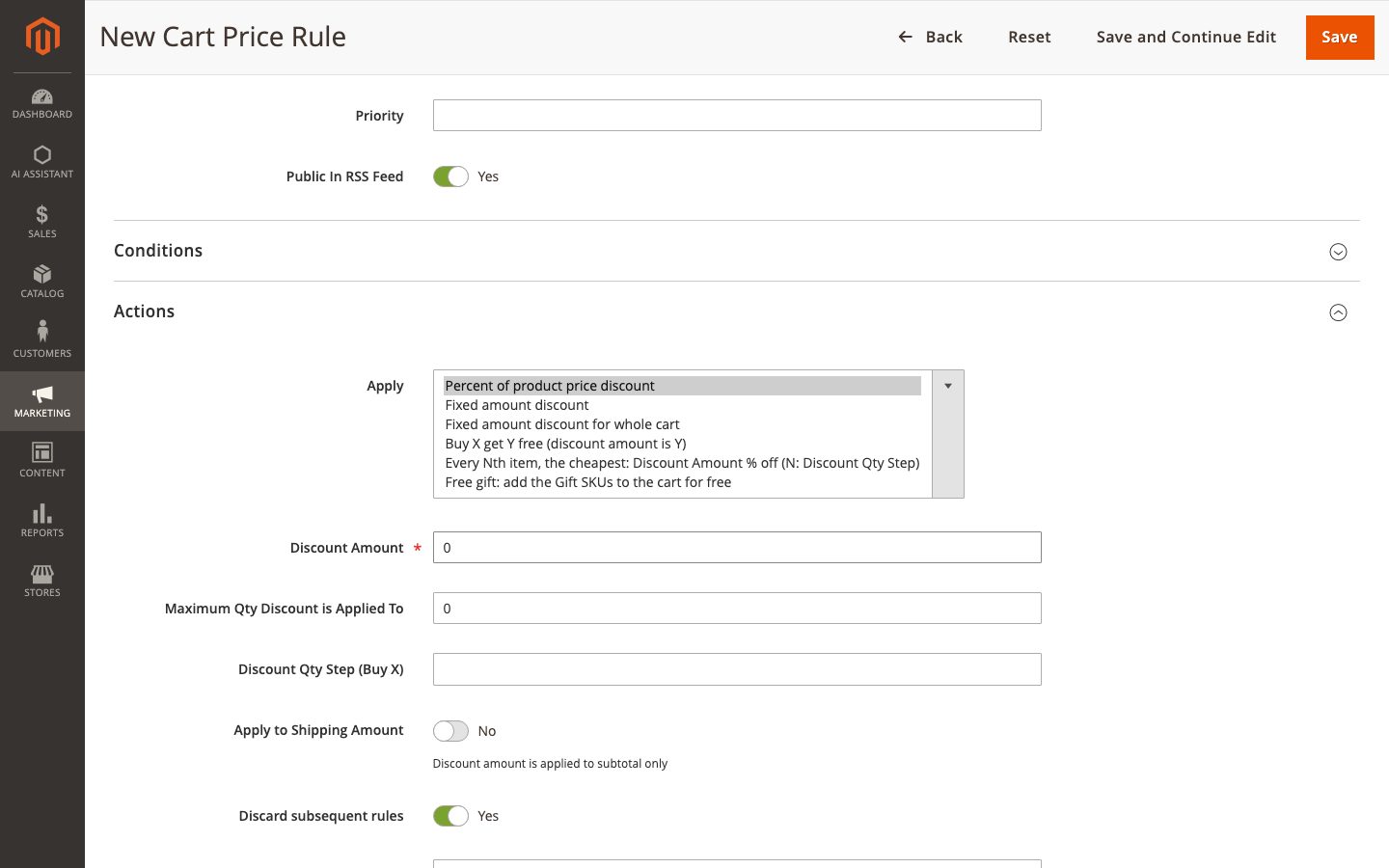The image size is (1389, 868).
Task: Open the Stores storefront icon
Action: [x=42, y=574]
